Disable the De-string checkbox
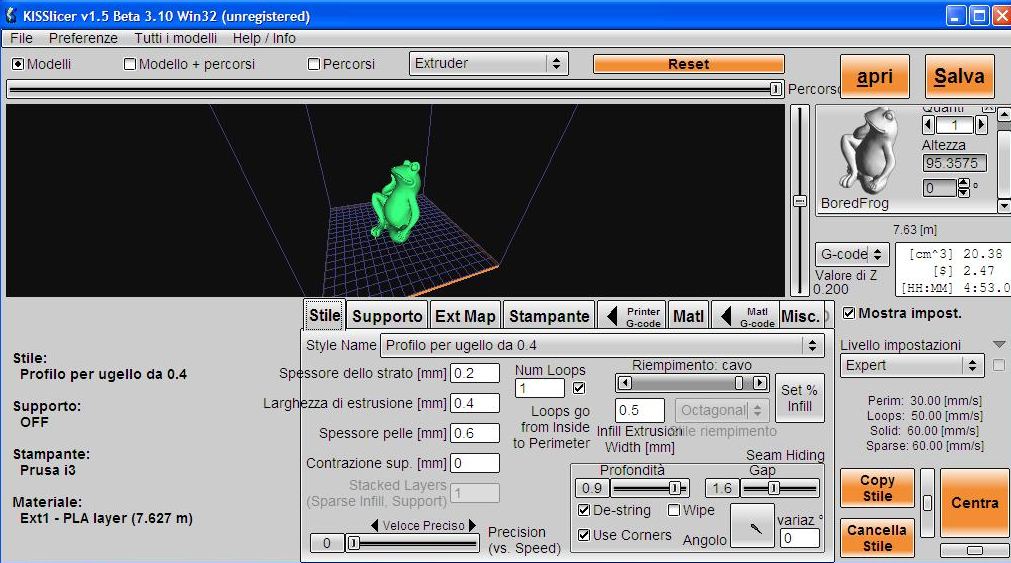1011x563 pixels. pyautogui.click(x=585, y=511)
